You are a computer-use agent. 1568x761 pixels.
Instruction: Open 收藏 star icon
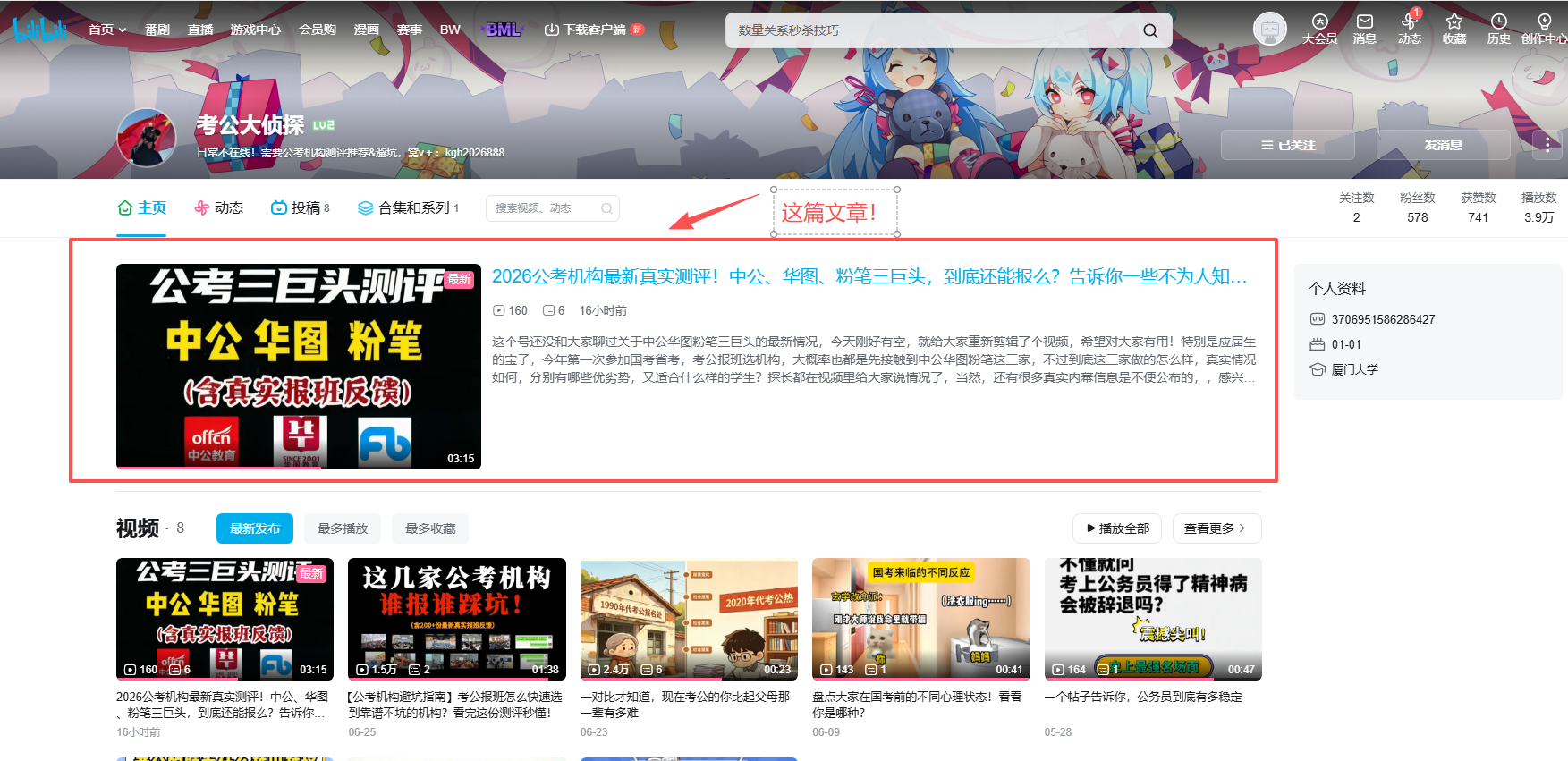[1454, 29]
